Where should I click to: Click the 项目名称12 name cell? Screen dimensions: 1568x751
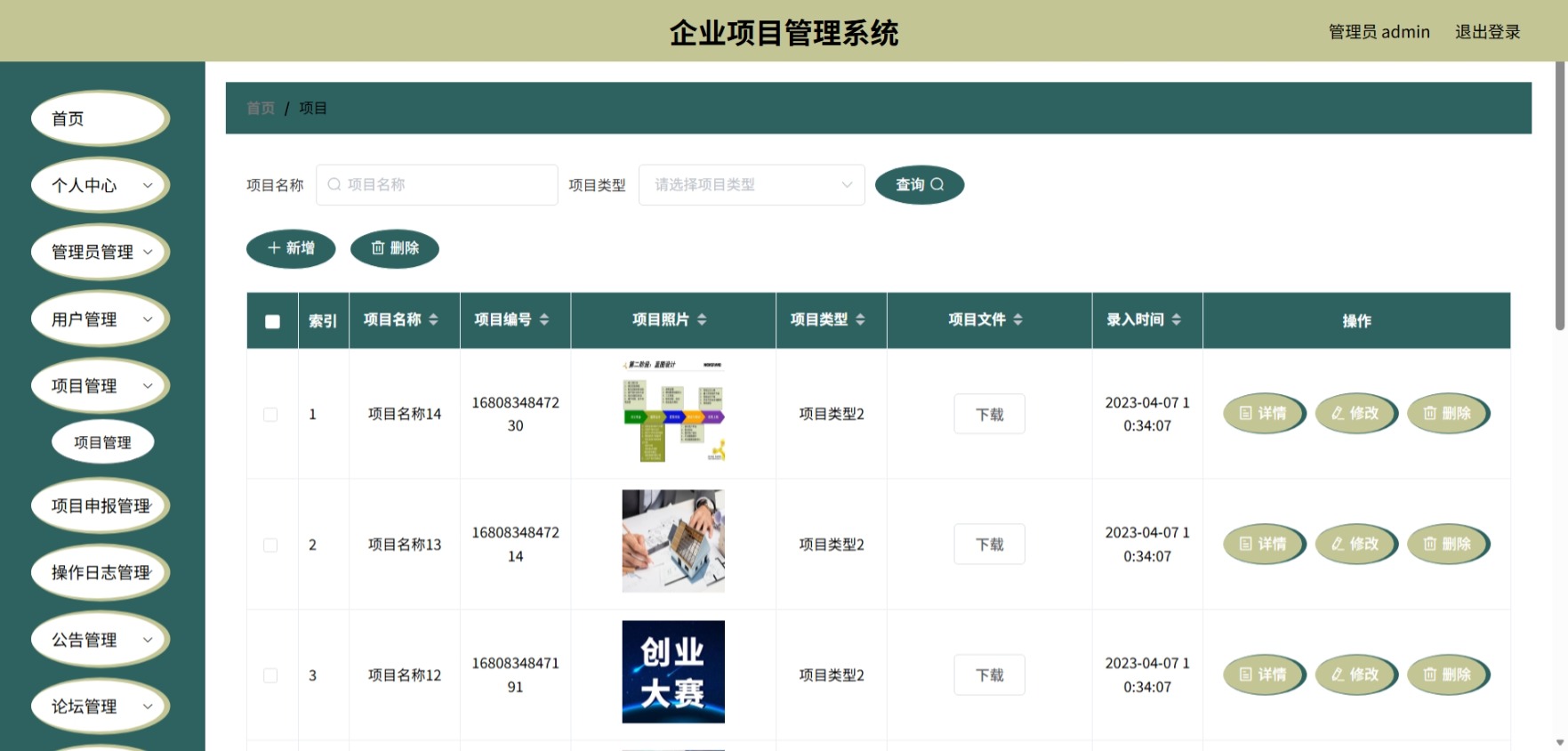pyautogui.click(x=405, y=675)
